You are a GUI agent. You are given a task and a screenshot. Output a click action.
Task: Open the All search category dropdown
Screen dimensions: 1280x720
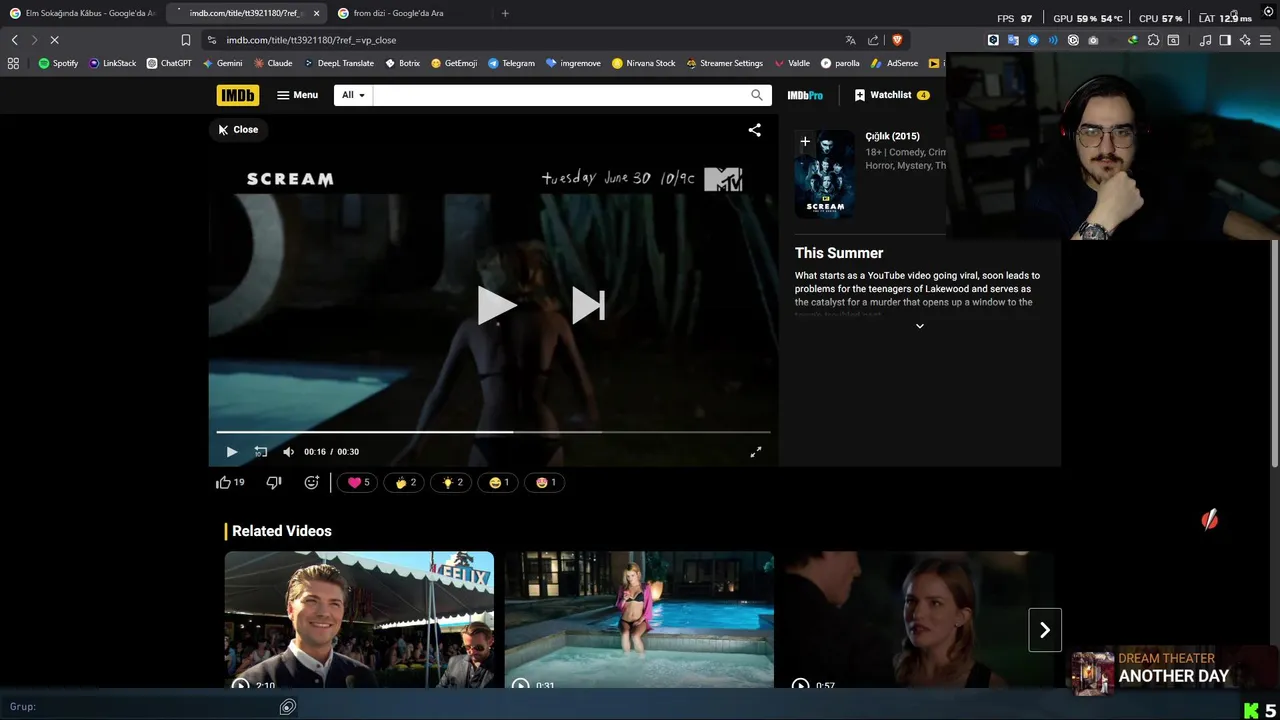[353, 95]
